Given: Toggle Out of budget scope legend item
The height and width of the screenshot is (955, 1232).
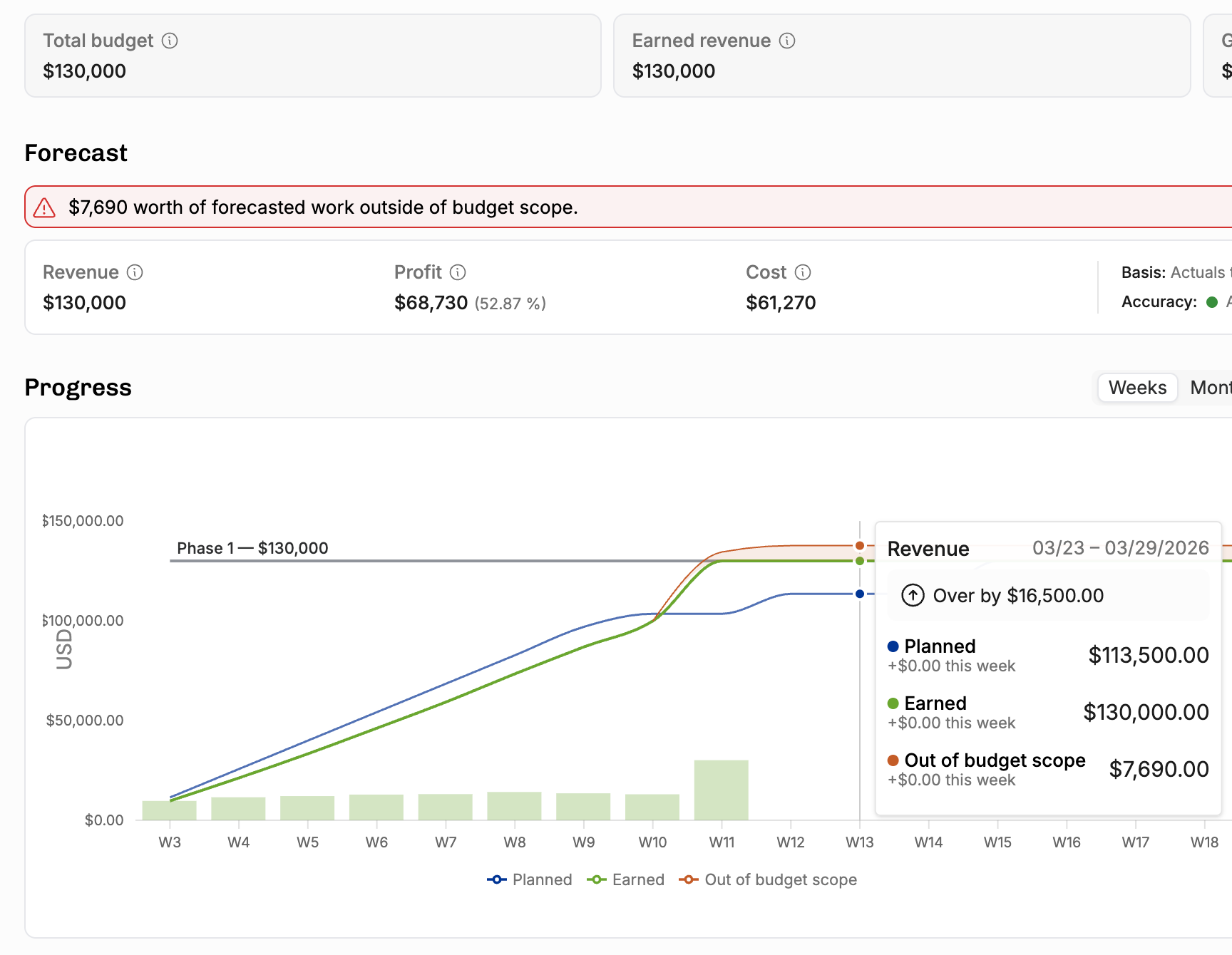Looking at the screenshot, I should [x=768, y=879].
